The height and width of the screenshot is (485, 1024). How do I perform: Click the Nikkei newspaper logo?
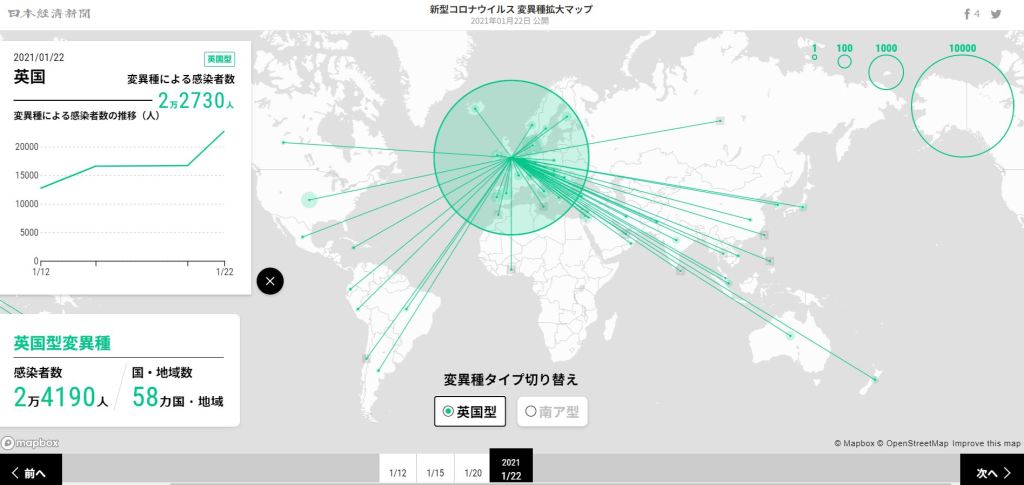pyautogui.click(x=40, y=14)
